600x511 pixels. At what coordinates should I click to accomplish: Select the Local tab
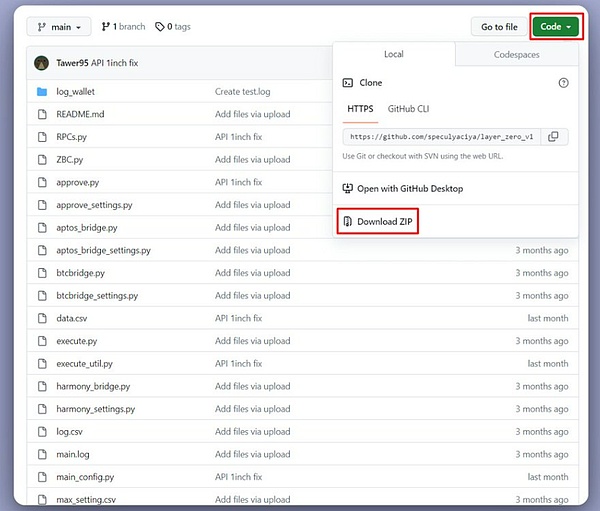pyautogui.click(x=394, y=55)
